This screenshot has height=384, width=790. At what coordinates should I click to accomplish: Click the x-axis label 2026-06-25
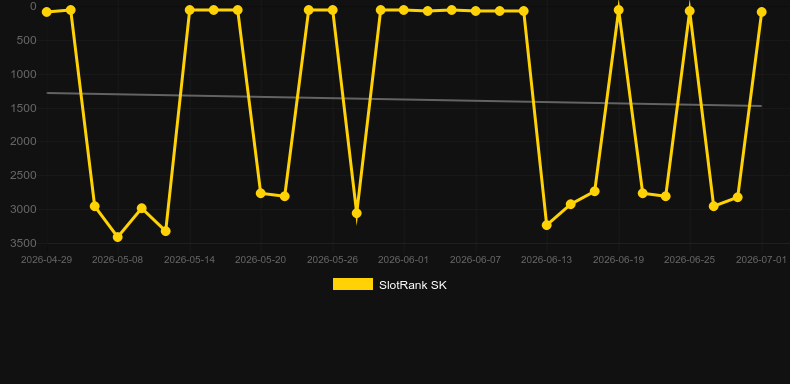690,260
